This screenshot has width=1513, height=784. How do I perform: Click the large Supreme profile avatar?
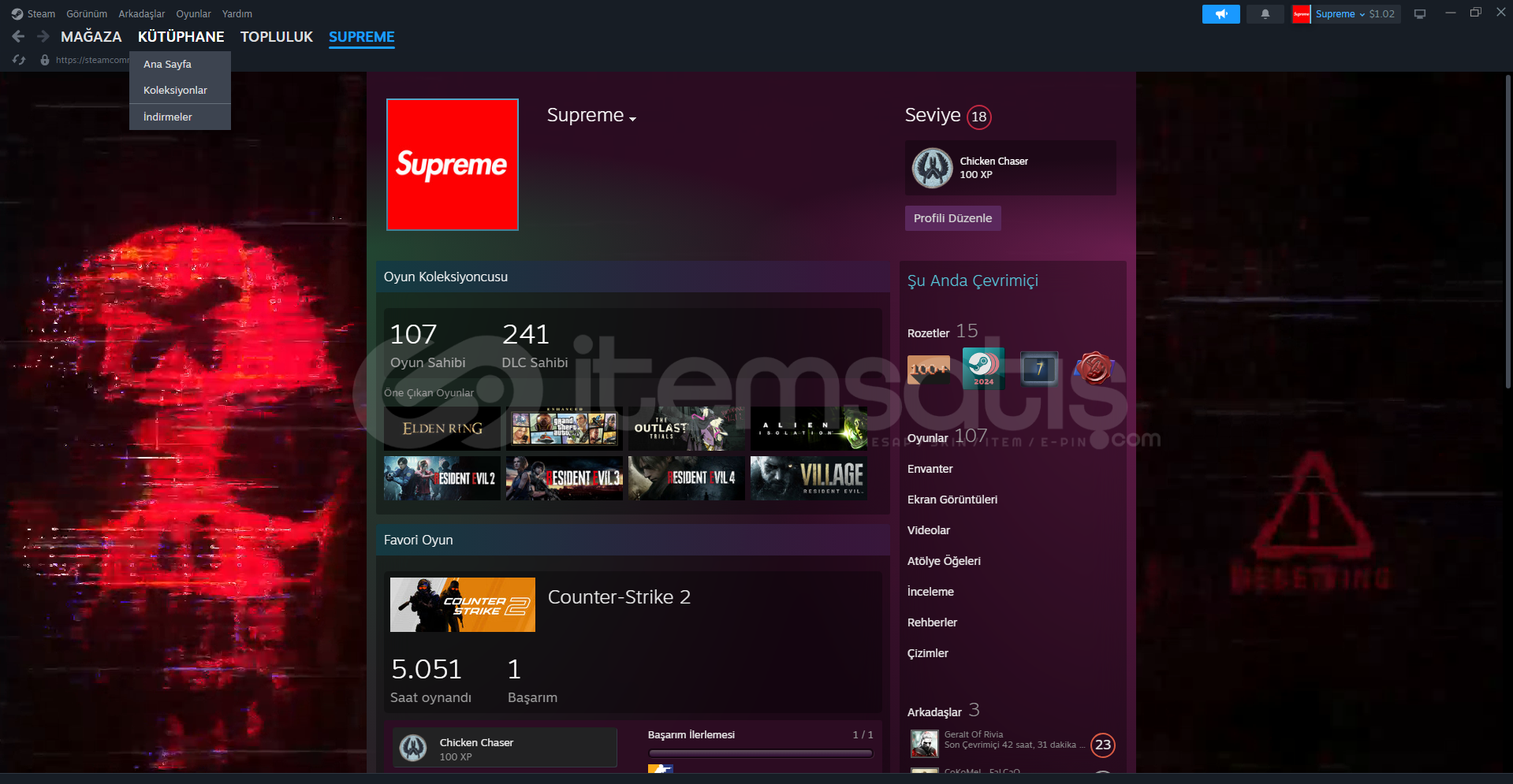(453, 165)
